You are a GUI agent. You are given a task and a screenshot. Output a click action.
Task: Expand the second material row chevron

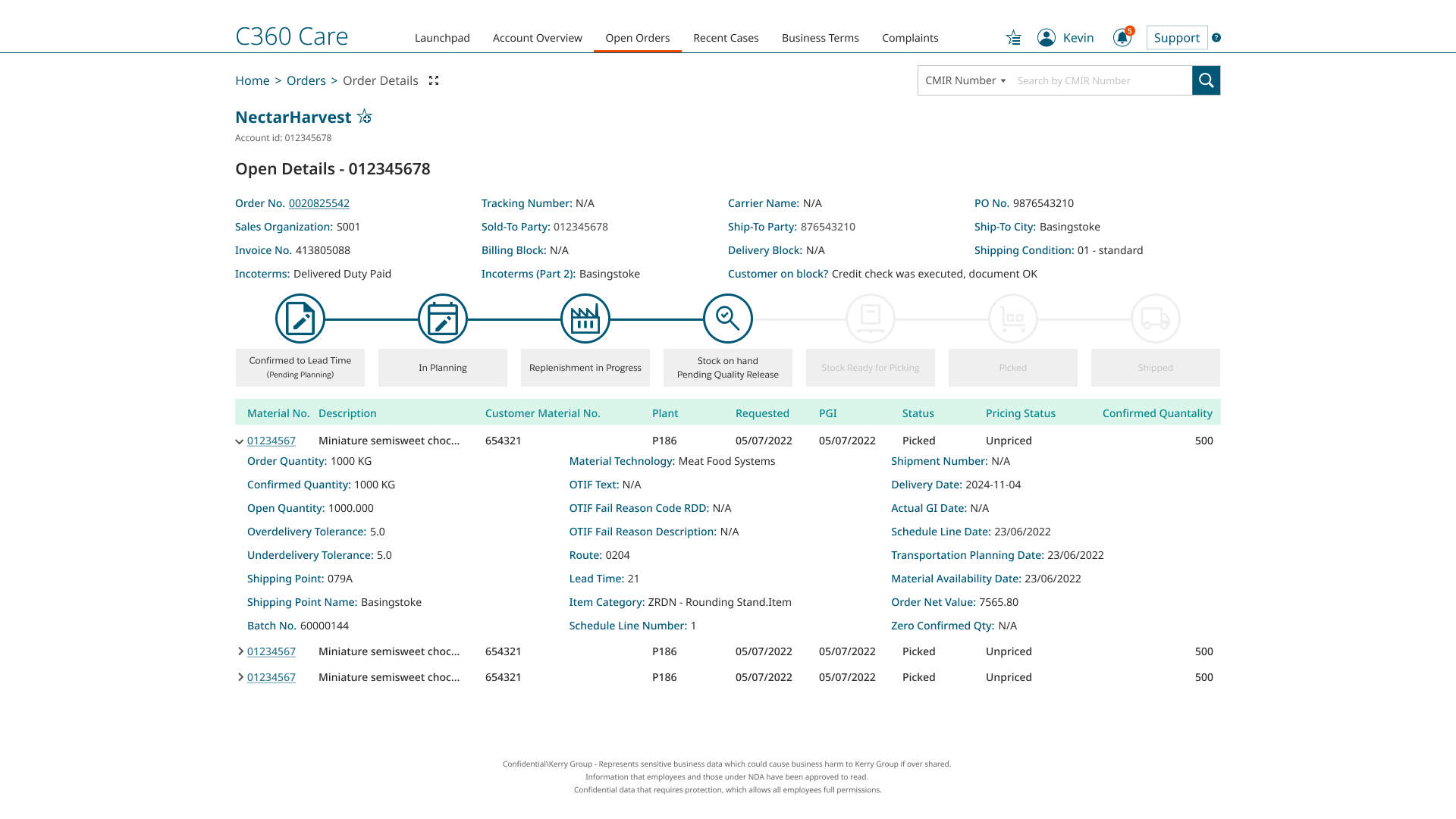(x=240, y=651)
